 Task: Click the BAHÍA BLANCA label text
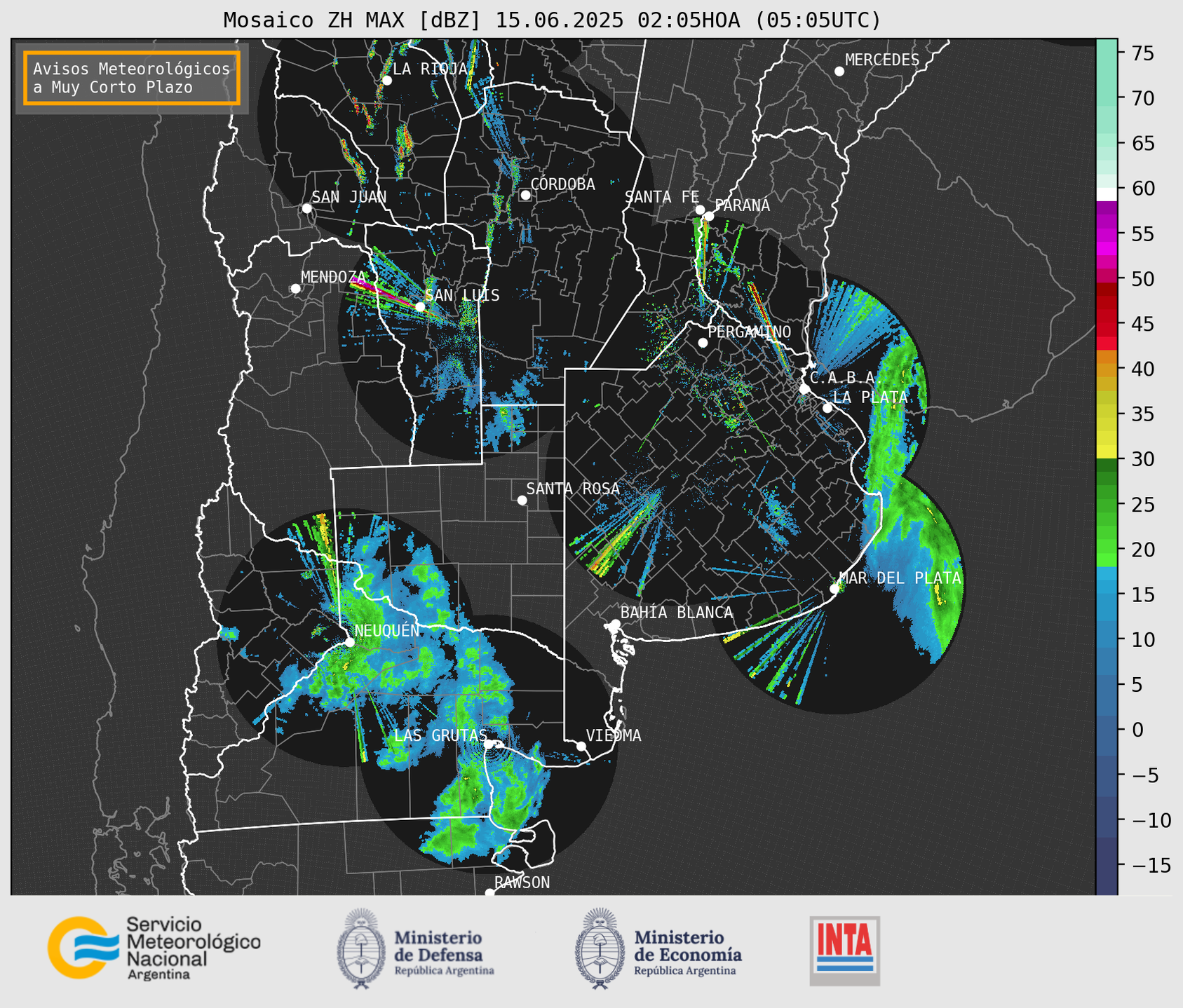(677, 613)
